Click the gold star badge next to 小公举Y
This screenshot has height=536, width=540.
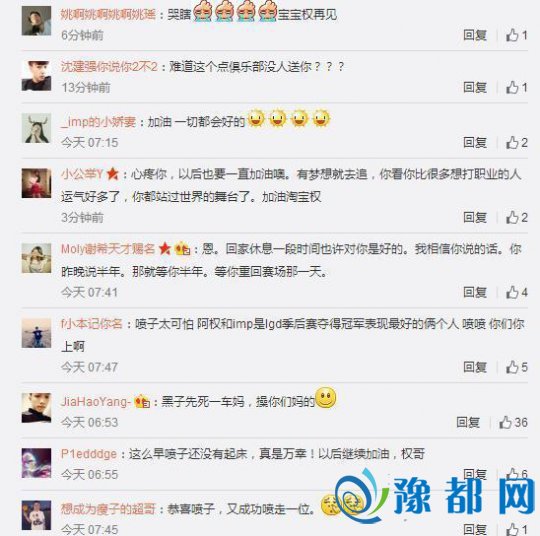(113, 174)
